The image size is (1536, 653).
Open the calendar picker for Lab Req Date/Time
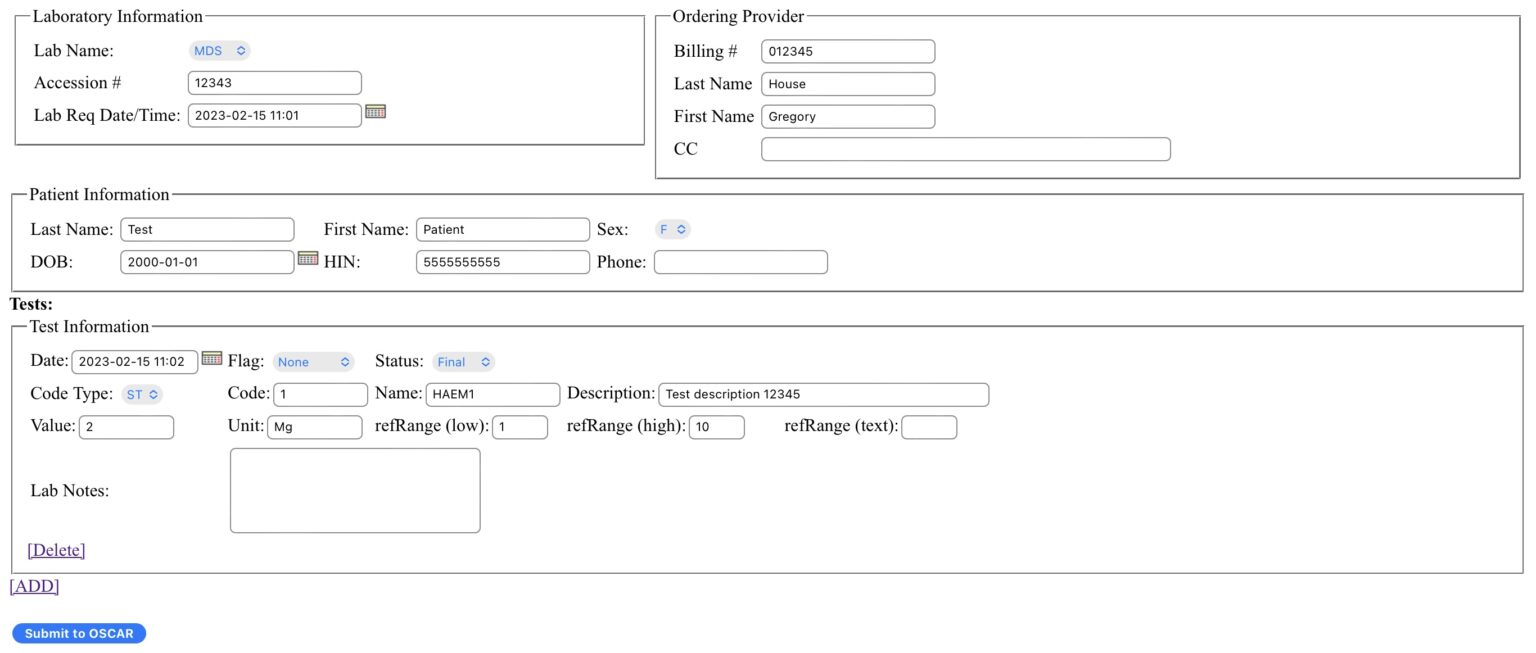coord(375,111)
